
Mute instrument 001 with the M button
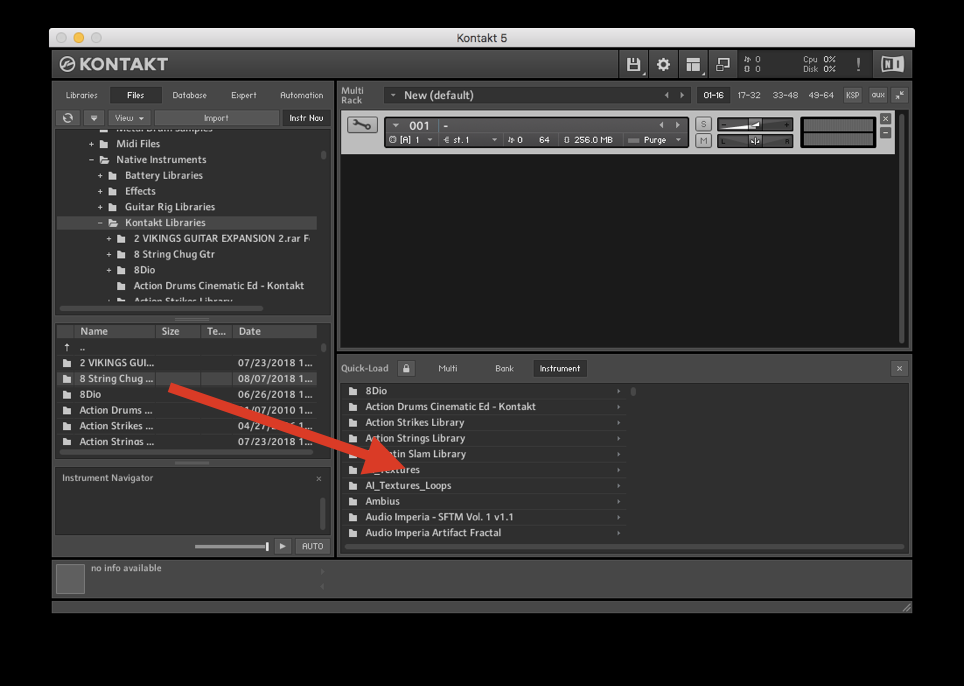pyautogui.click(x=703, y=140)
